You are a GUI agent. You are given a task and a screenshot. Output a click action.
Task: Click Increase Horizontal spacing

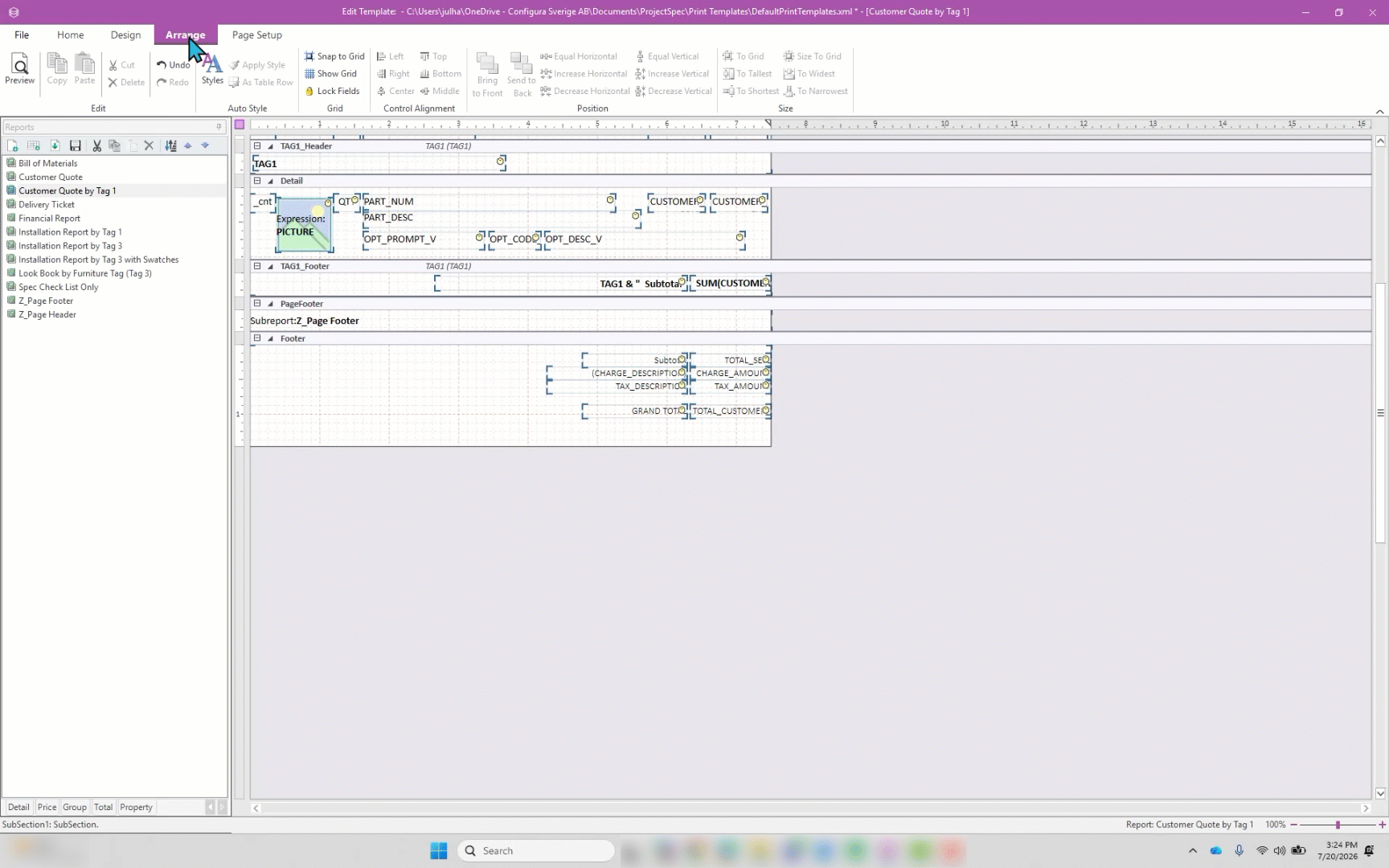pos(584,73)
